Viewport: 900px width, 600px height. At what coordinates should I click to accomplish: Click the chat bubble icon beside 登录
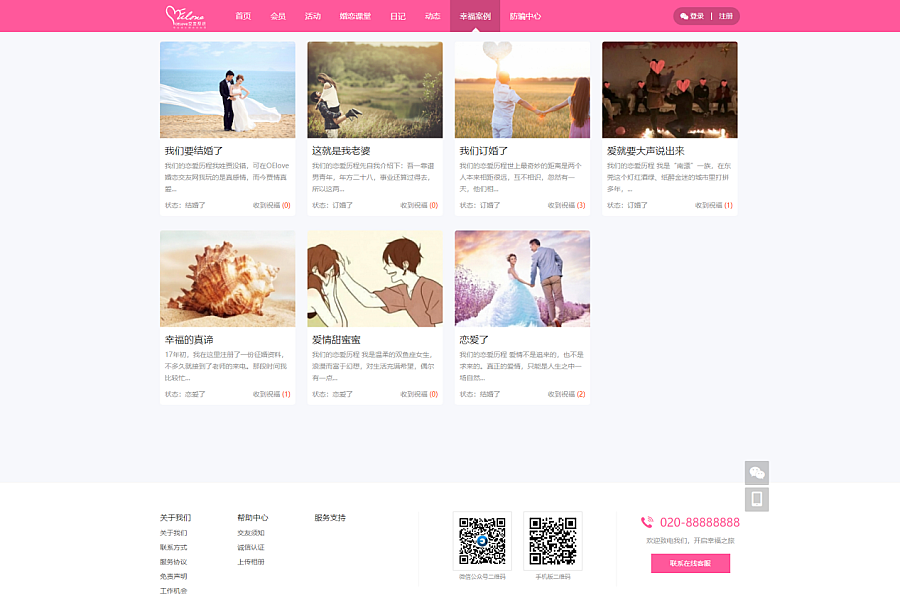684,16
